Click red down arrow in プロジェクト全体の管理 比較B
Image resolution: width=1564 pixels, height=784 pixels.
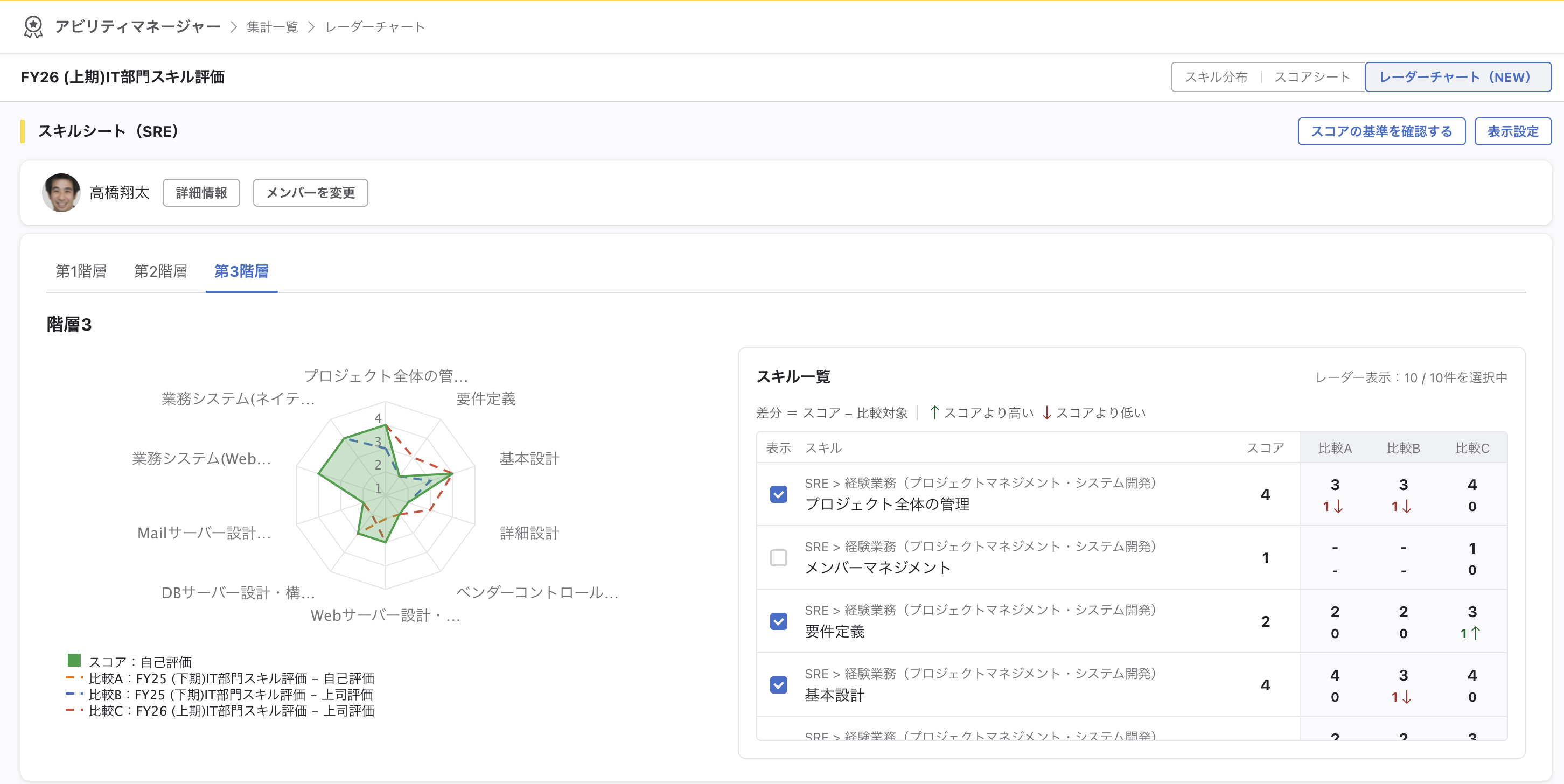[x=1407, y=507]
